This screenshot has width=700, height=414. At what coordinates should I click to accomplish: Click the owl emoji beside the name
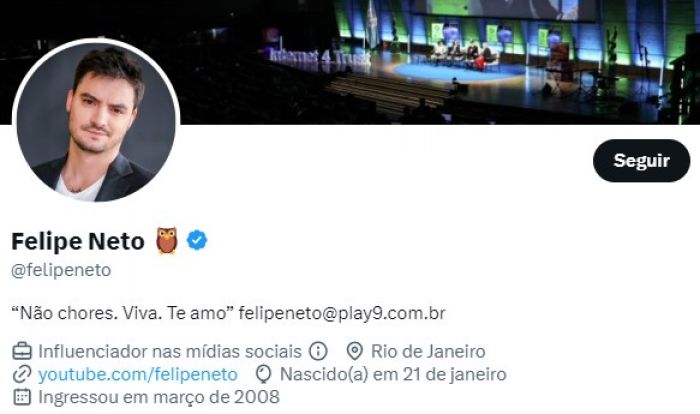pos(167,240)
